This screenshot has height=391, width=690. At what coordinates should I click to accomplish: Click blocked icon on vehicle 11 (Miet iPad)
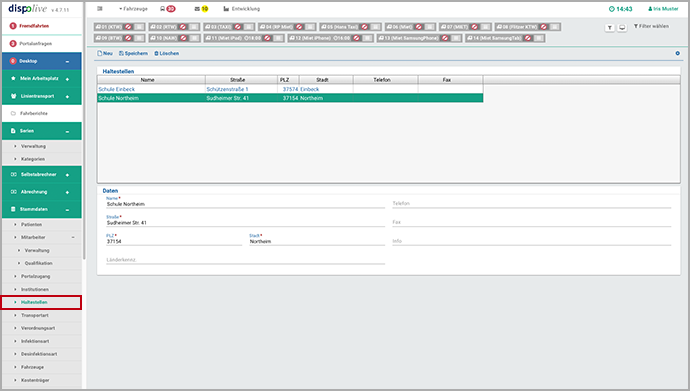coord(267,38)
